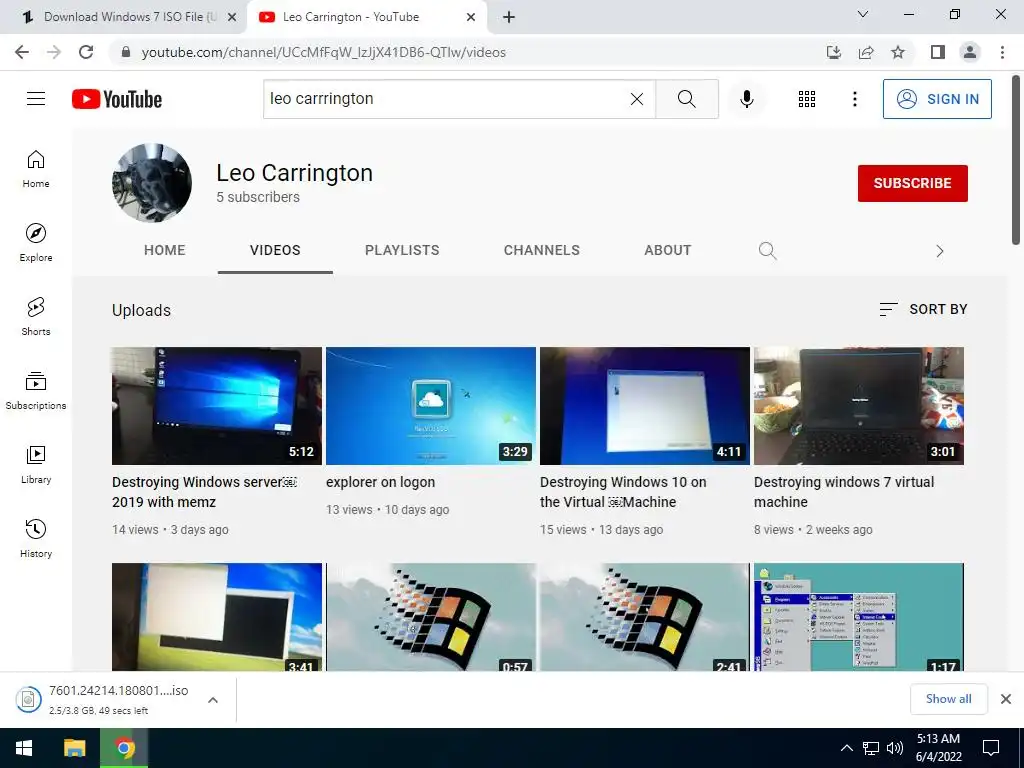Screen dimensions: 1024x768
Task: Open the tab search dropdown chevron
Action: coord(863,14)
